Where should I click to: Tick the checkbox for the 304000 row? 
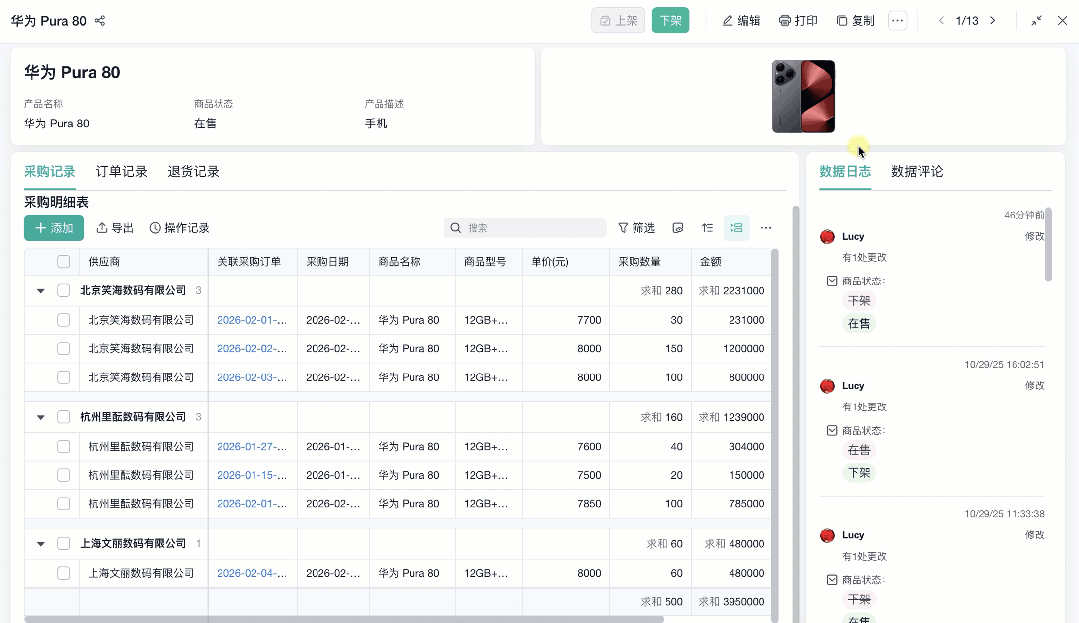[x=63, y=447]
